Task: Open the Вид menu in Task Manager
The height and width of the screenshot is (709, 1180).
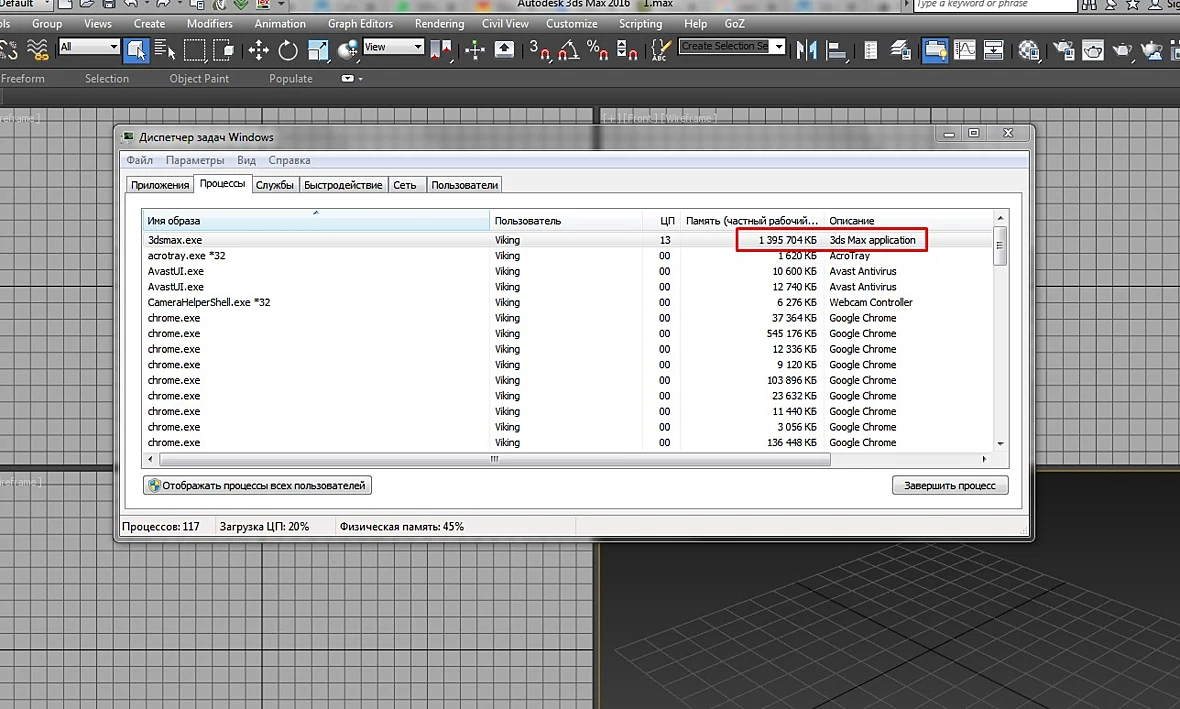Action: [x=246, y=160]
